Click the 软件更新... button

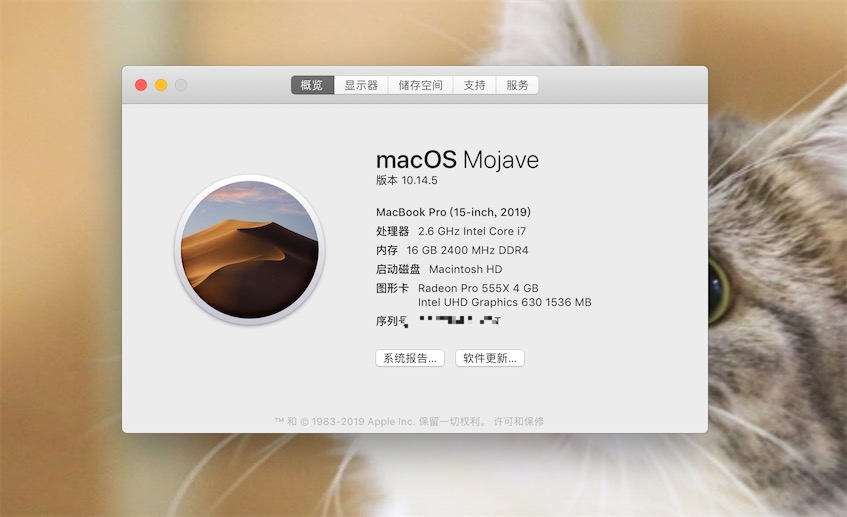coord(490,358)
